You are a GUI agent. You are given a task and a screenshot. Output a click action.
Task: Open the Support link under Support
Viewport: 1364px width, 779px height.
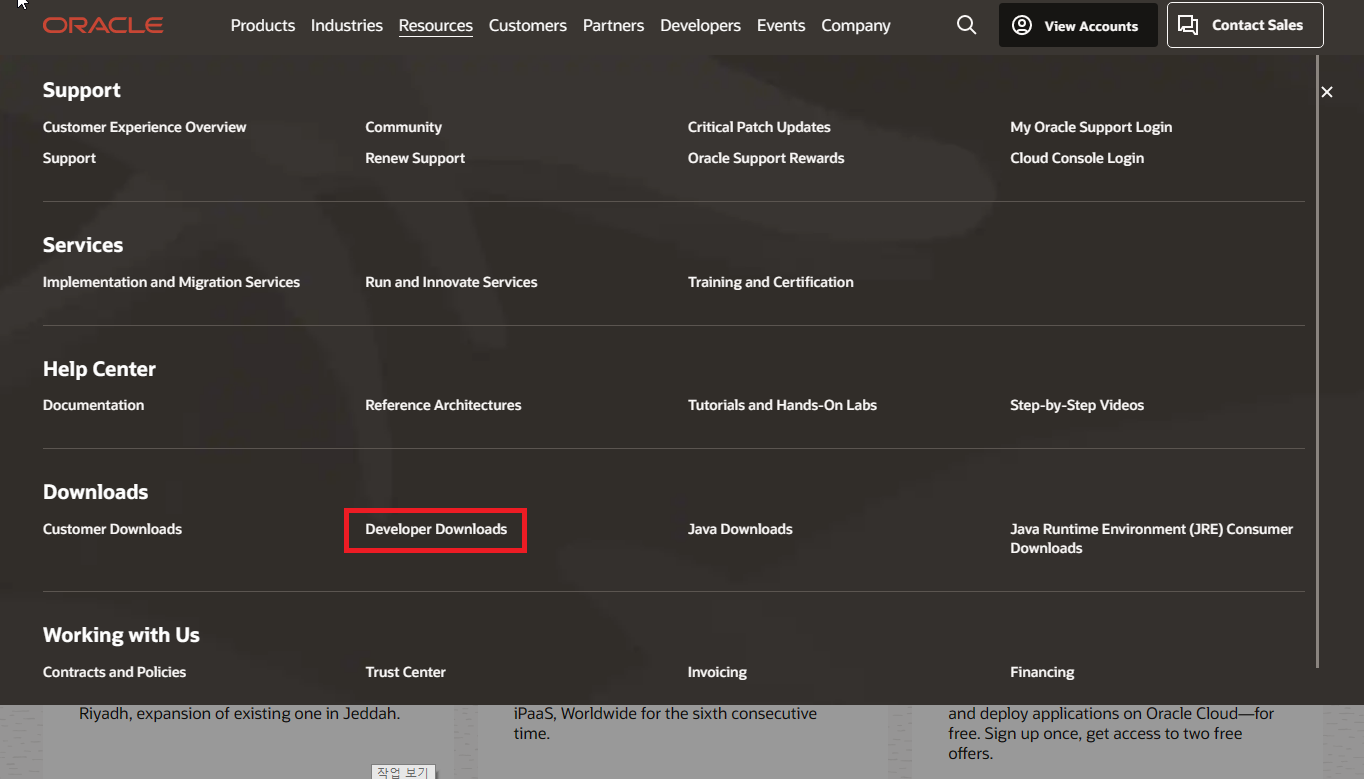tap(69, 158)
